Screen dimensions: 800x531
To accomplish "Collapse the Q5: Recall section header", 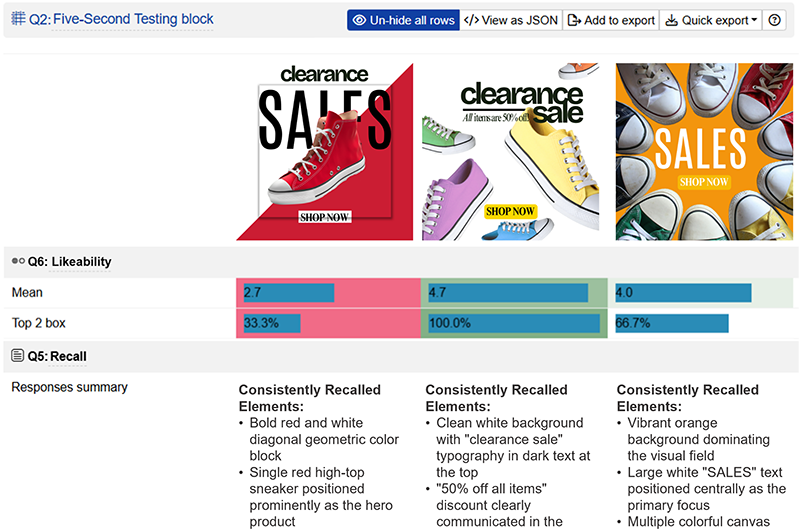I will pos(400,356).
